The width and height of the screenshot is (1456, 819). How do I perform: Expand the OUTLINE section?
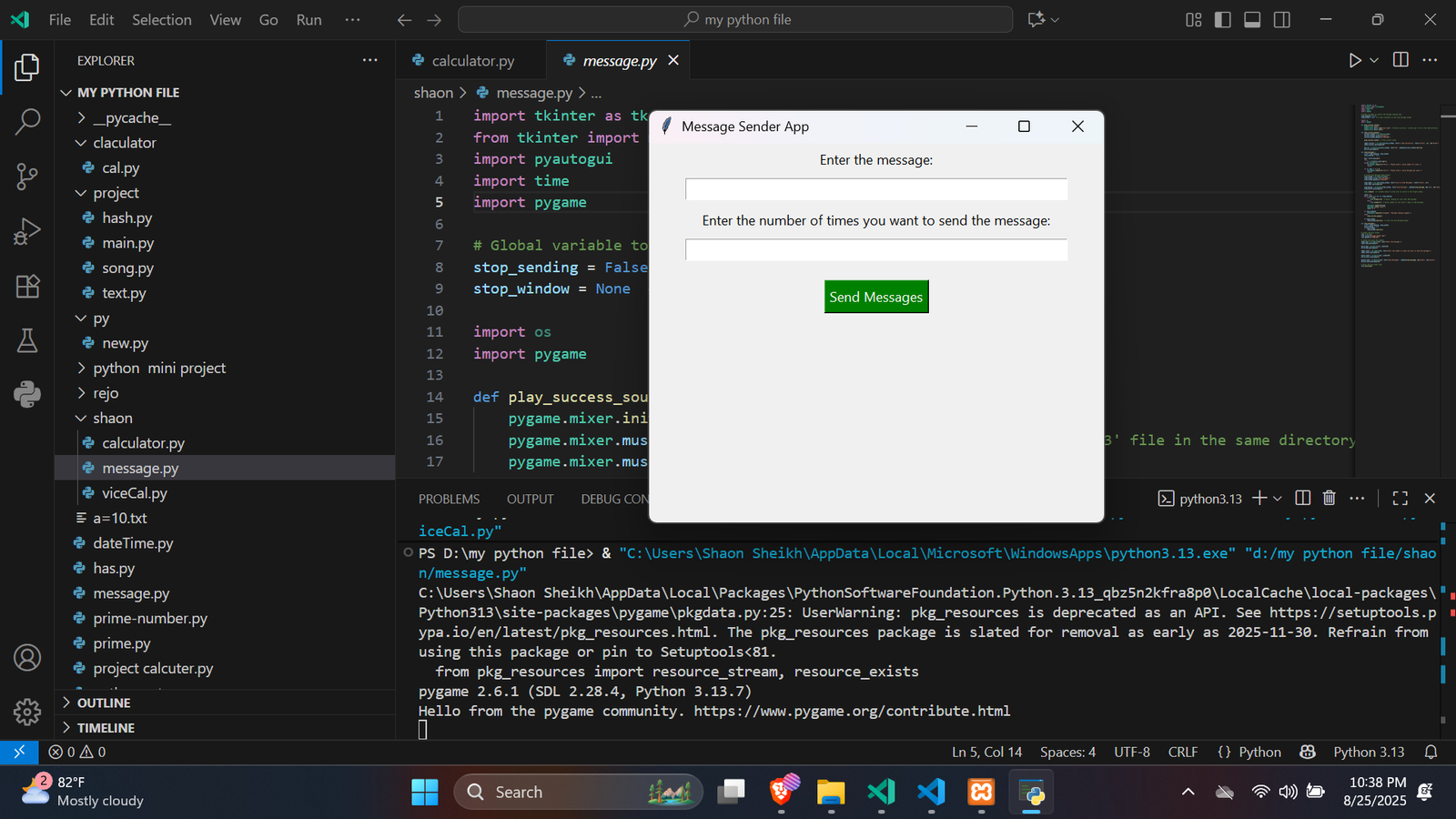(x=103, y=703)
